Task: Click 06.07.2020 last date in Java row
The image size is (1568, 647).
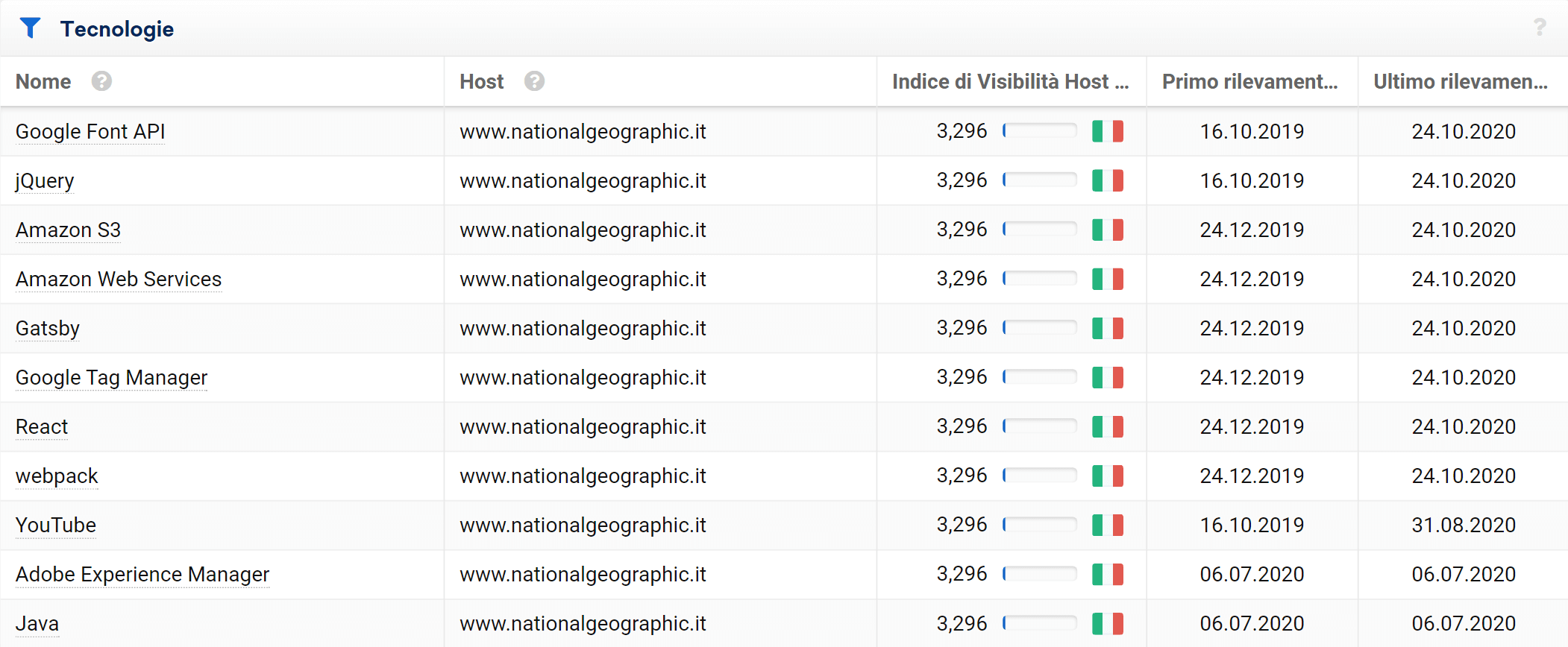Action: click(1464, 623)
